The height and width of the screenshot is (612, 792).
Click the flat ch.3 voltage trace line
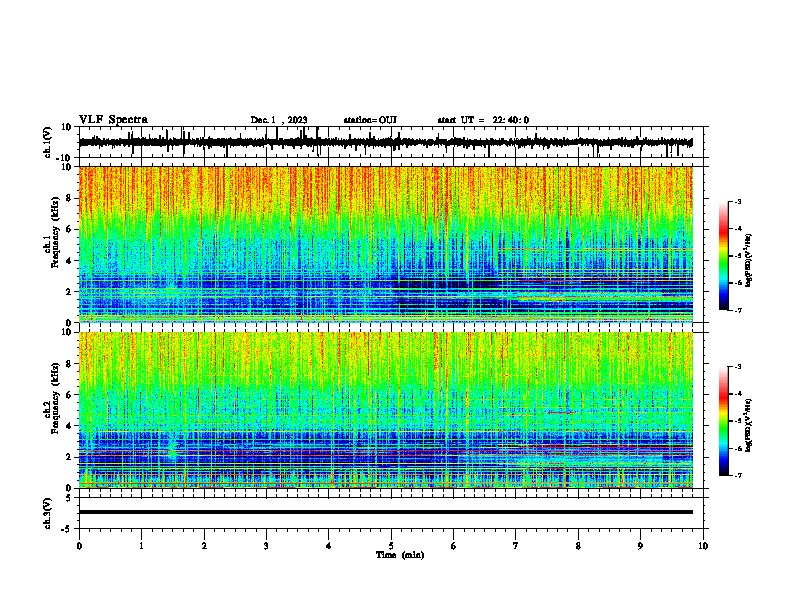[x=385, y=512]
